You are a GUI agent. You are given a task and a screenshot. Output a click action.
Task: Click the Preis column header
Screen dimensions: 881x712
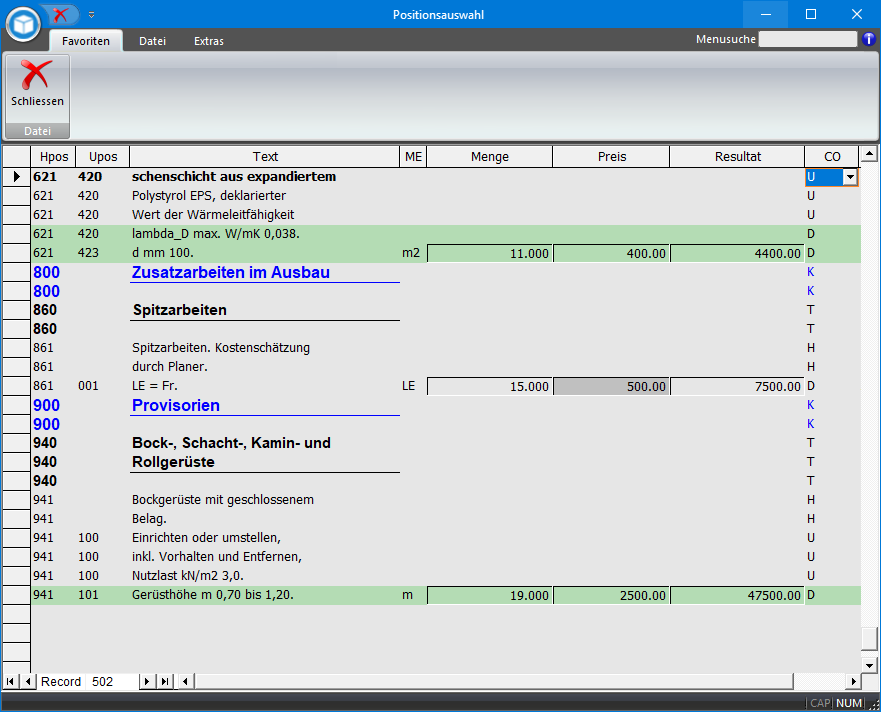click(x=611, y=157)
